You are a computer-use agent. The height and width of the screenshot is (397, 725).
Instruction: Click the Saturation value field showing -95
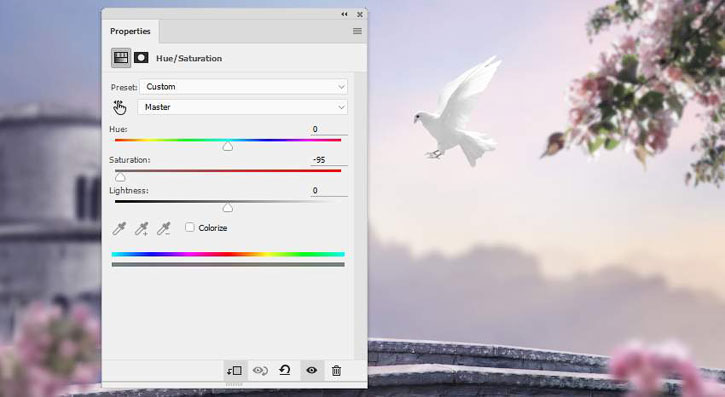(x=329, y=160)
